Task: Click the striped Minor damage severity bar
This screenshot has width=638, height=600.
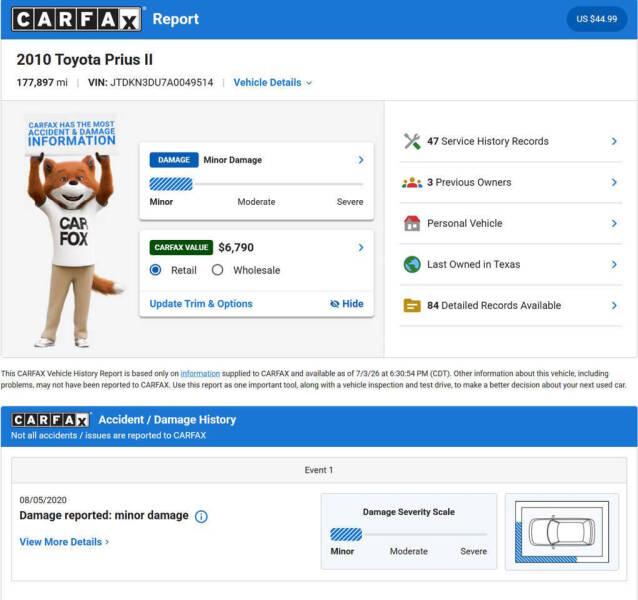Action: click(x=171, y=184)
